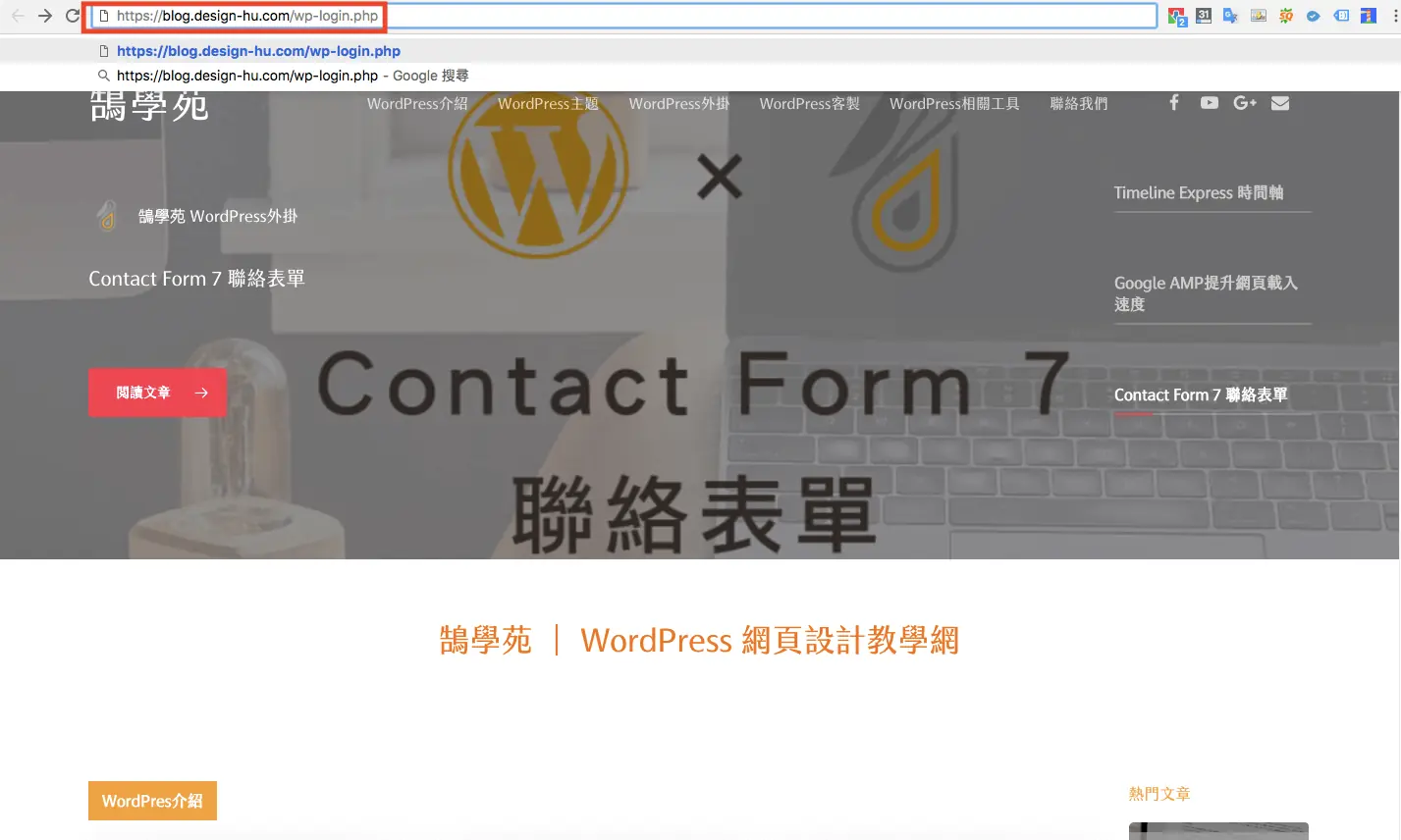Screen dimensions: 1401x840
Task: Open the blue tag assistant extension icon
Action: [1341, 16]
